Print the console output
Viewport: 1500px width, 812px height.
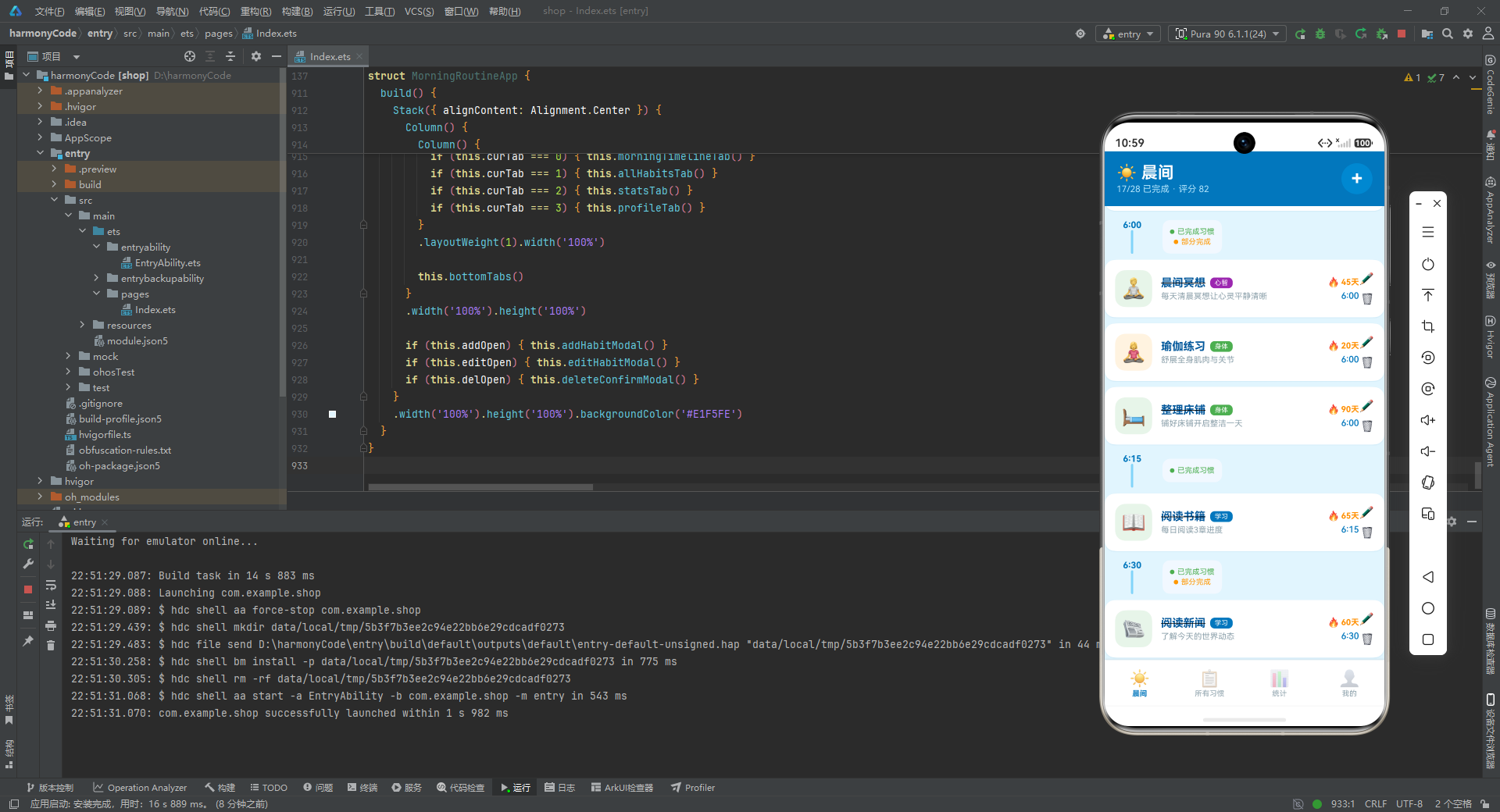coord(51,625)
